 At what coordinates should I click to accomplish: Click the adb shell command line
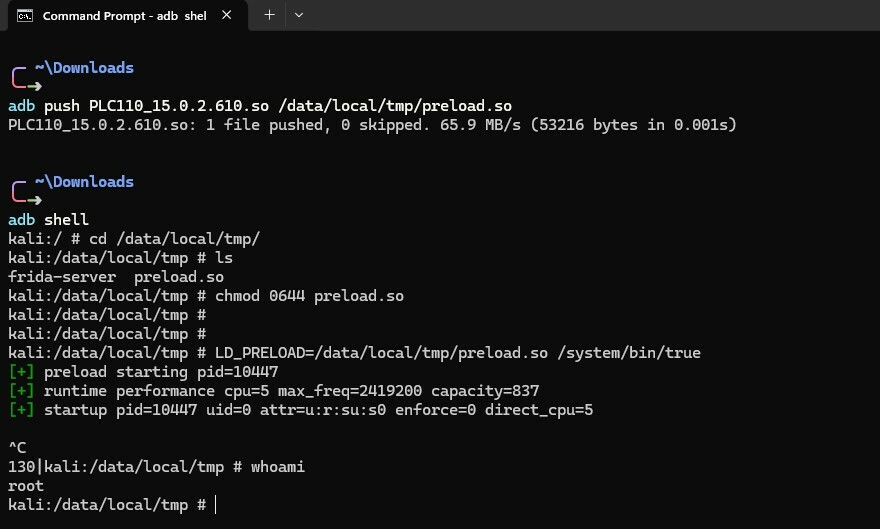pos(48,220)
